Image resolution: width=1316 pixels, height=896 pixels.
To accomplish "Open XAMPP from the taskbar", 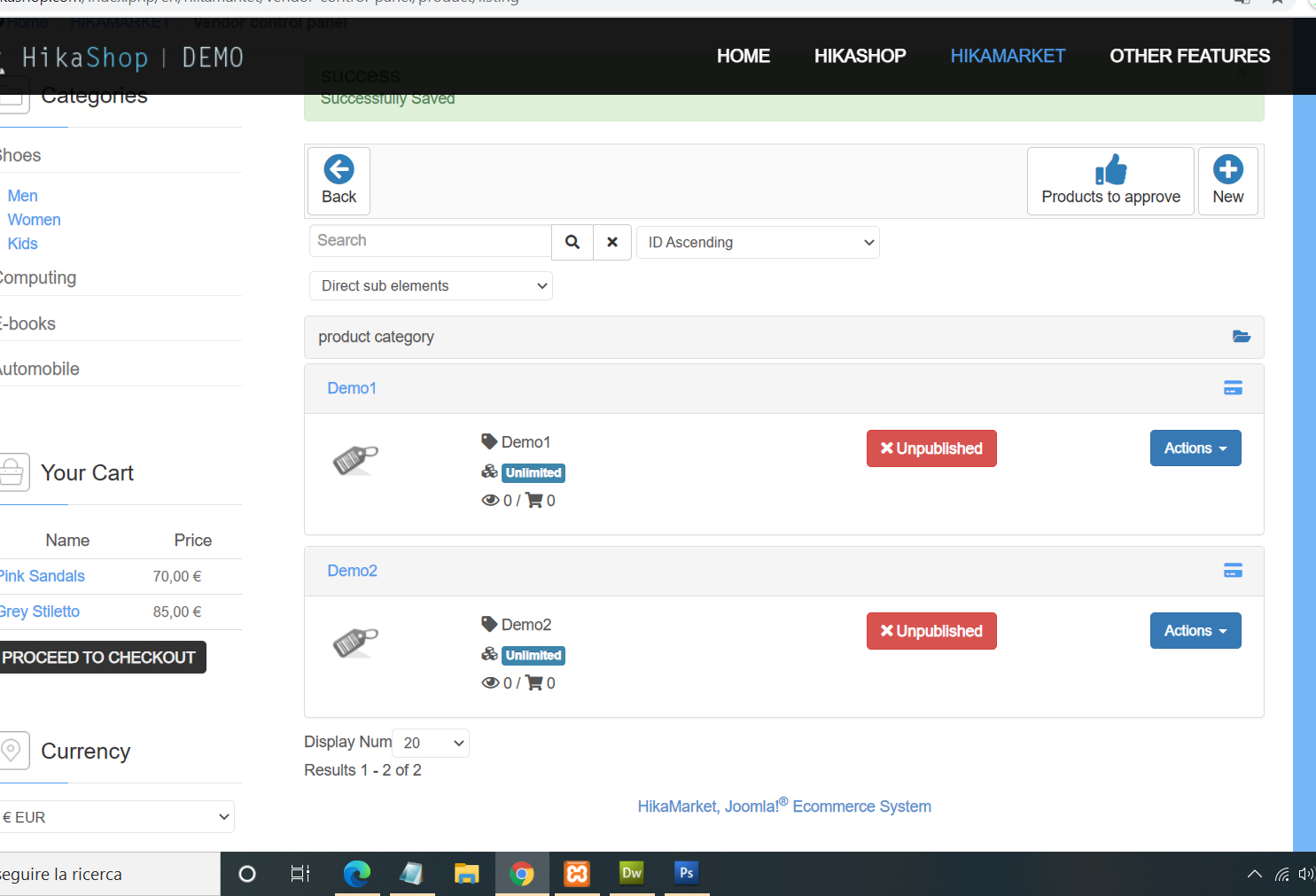I will click(x=577, y=874).
